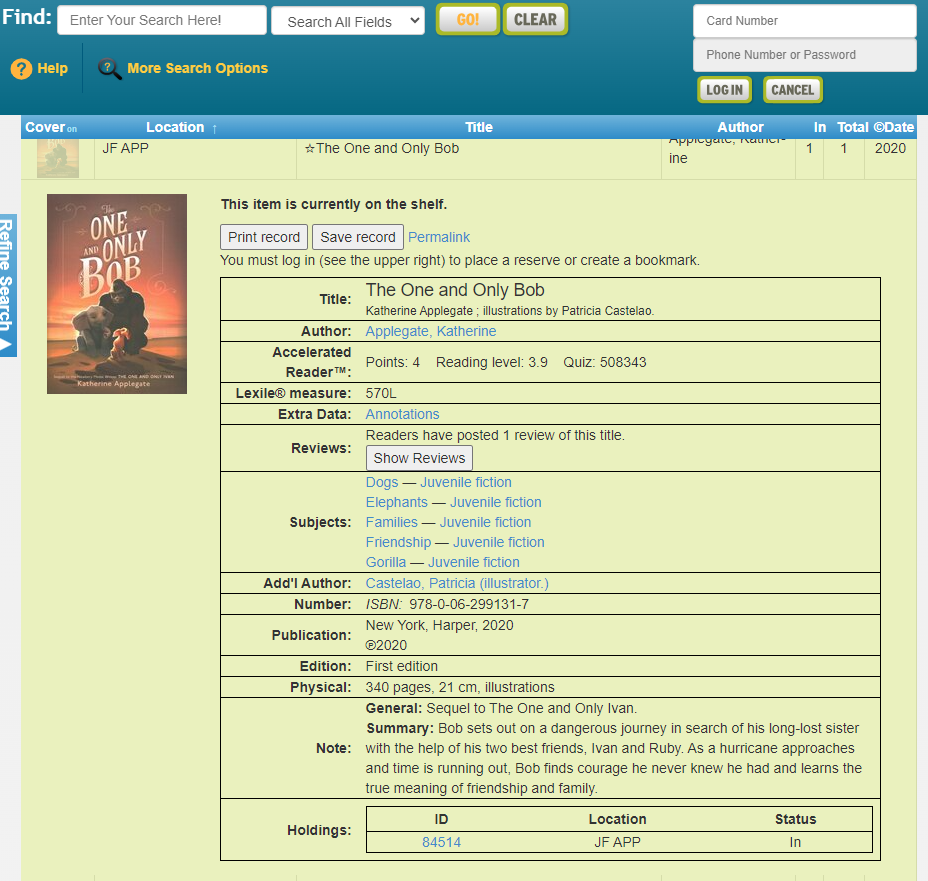Open the Elephants subject link
Image resolution: width=928 pixels, height=881 pixels.
397,502
